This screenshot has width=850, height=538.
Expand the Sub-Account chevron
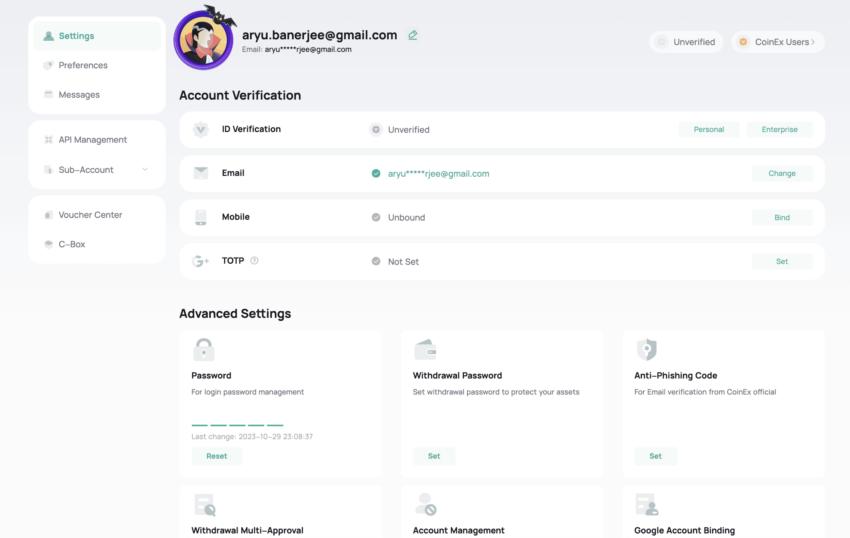click(x=145, y=170)
